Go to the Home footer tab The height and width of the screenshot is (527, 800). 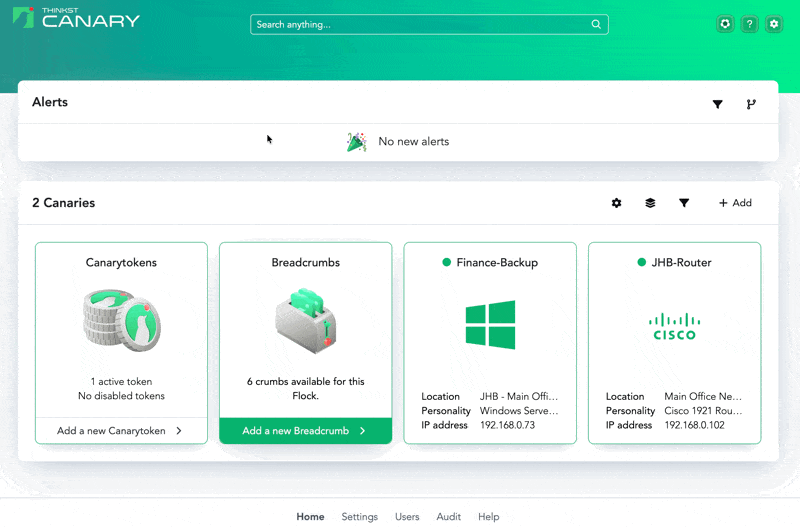tap(310, 516)
